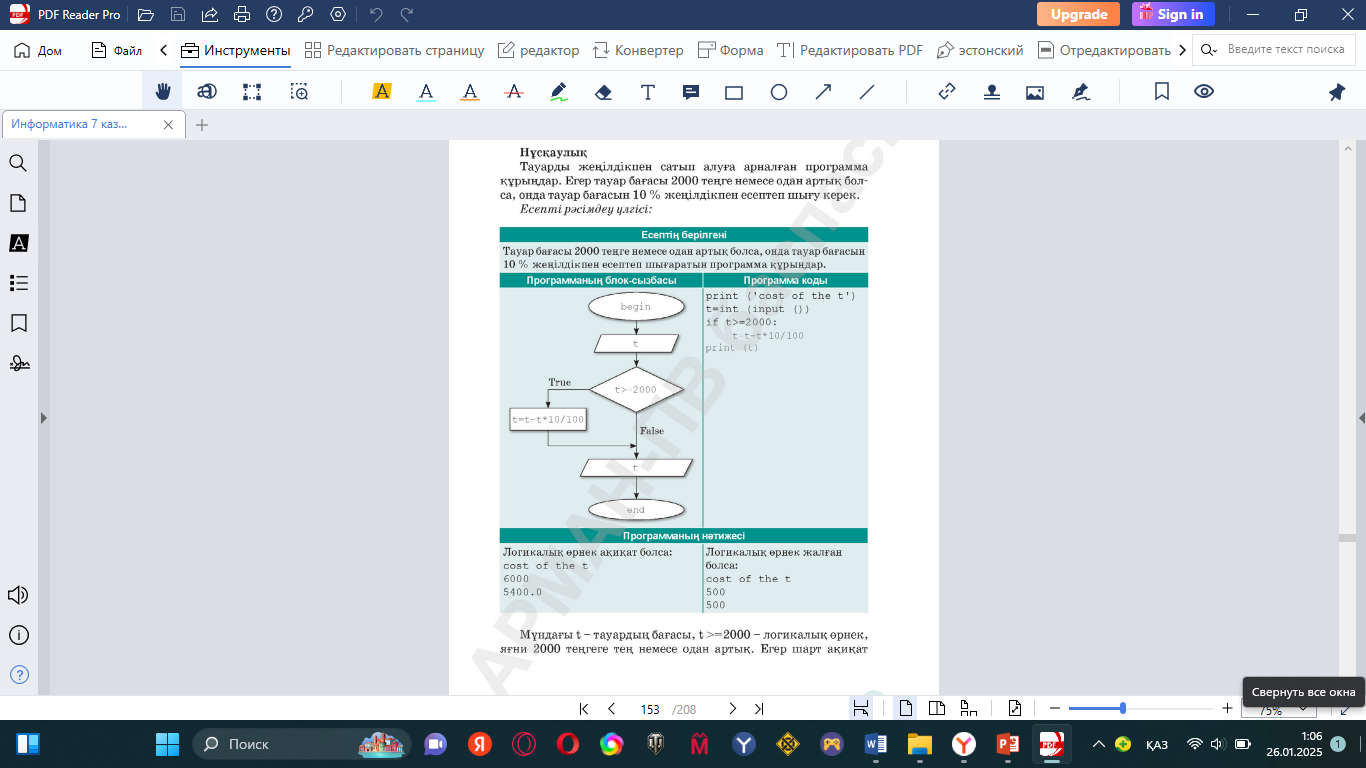Open the Search panel in left sidebar
The image size is (1366, 768).
18,163
